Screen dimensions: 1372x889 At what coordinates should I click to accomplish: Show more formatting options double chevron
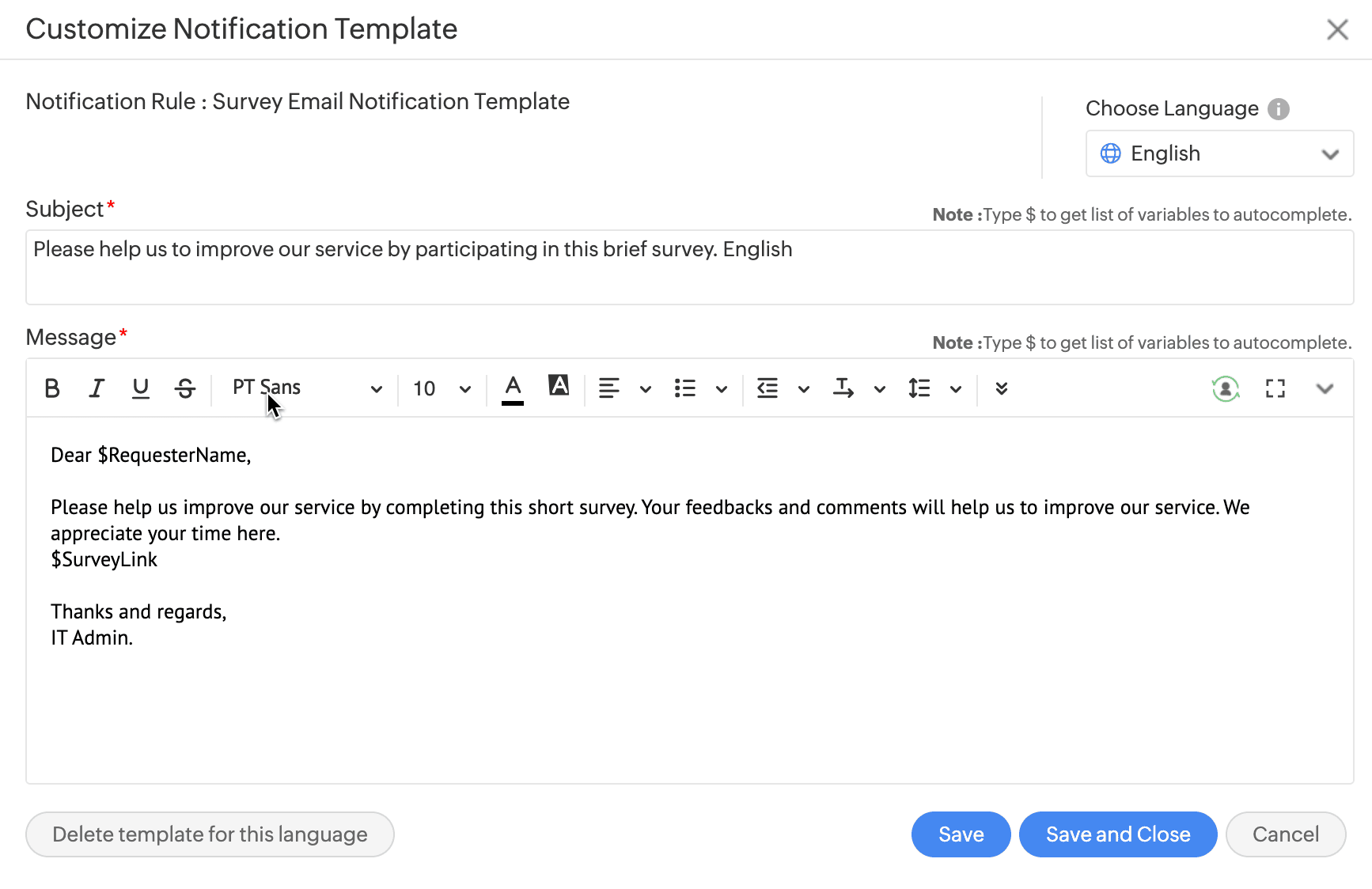click(x=1002, y=388)
